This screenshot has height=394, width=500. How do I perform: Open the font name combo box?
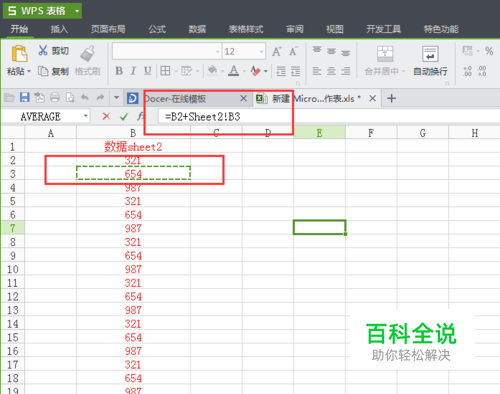click(167, 51)
